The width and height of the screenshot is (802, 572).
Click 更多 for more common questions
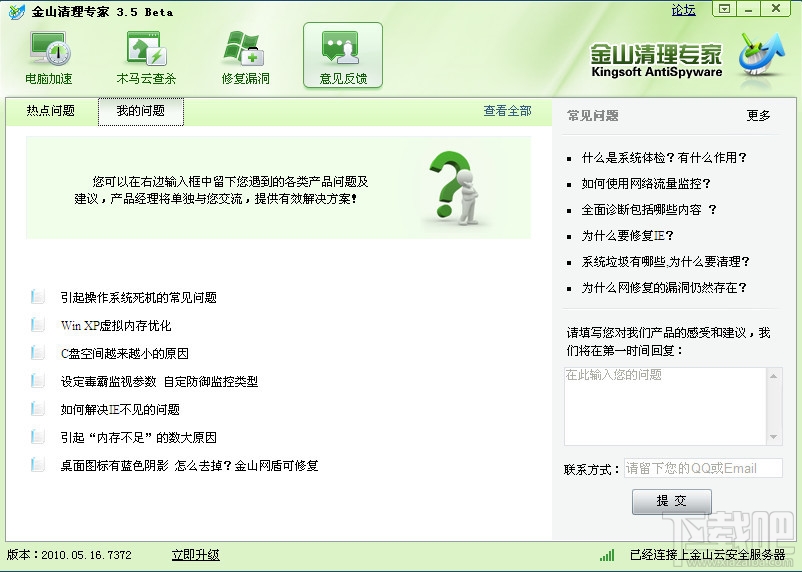tap(758, 116)
